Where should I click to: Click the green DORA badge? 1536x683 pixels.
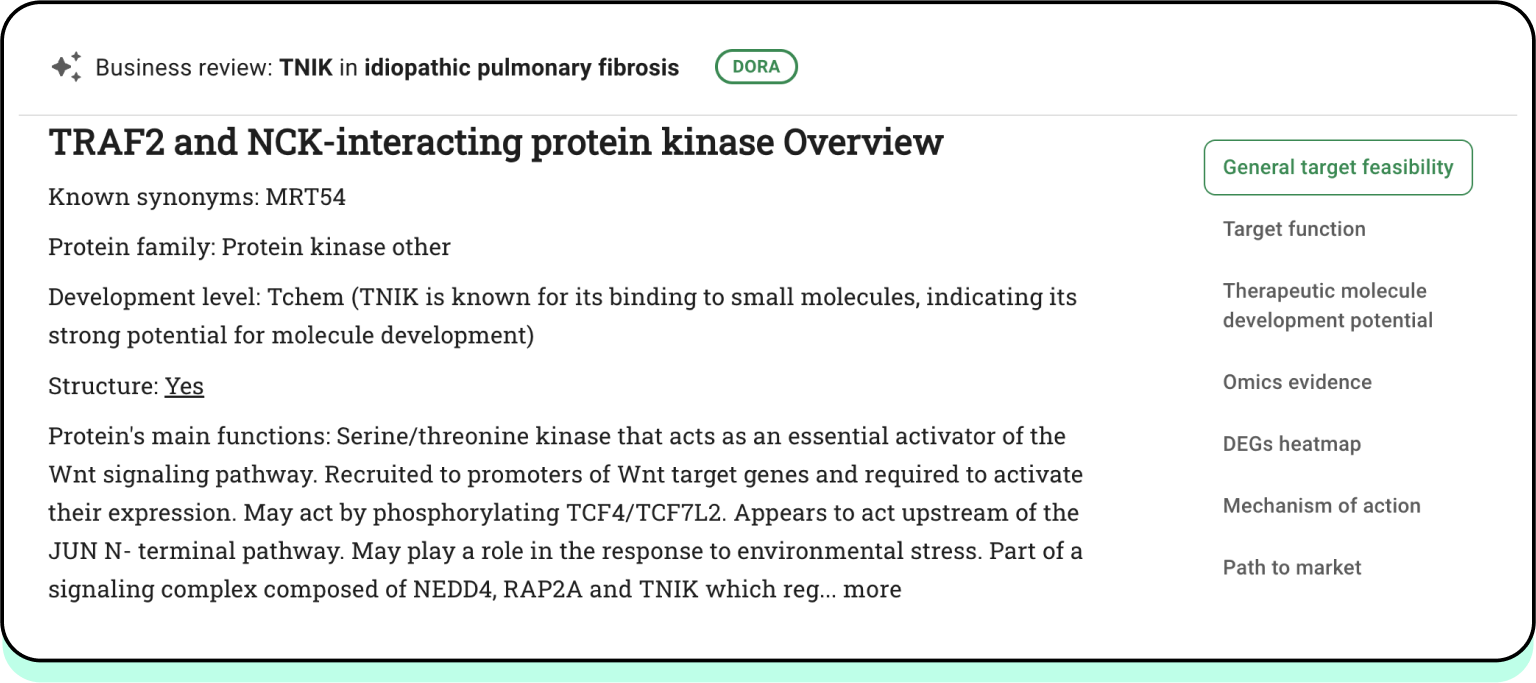756,67
